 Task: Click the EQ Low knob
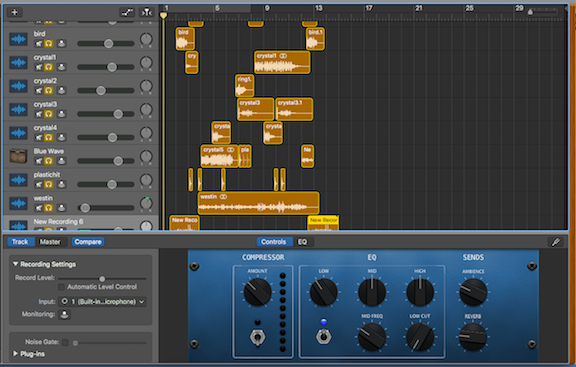point(324,292)
